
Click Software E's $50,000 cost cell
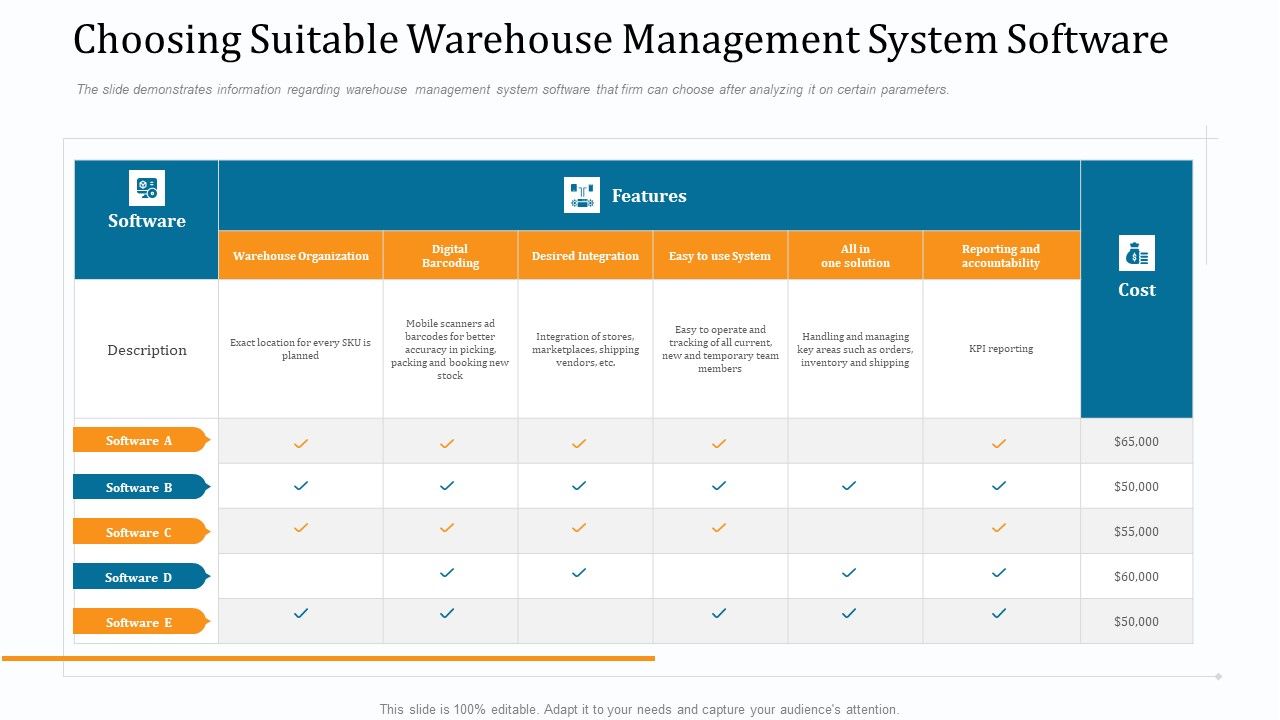click(1136, 621)
